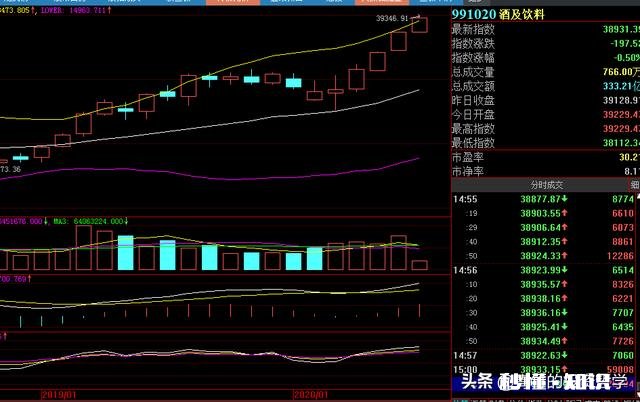Click the 总成交量 label
640x402 pixels.
tap(473, 72)
